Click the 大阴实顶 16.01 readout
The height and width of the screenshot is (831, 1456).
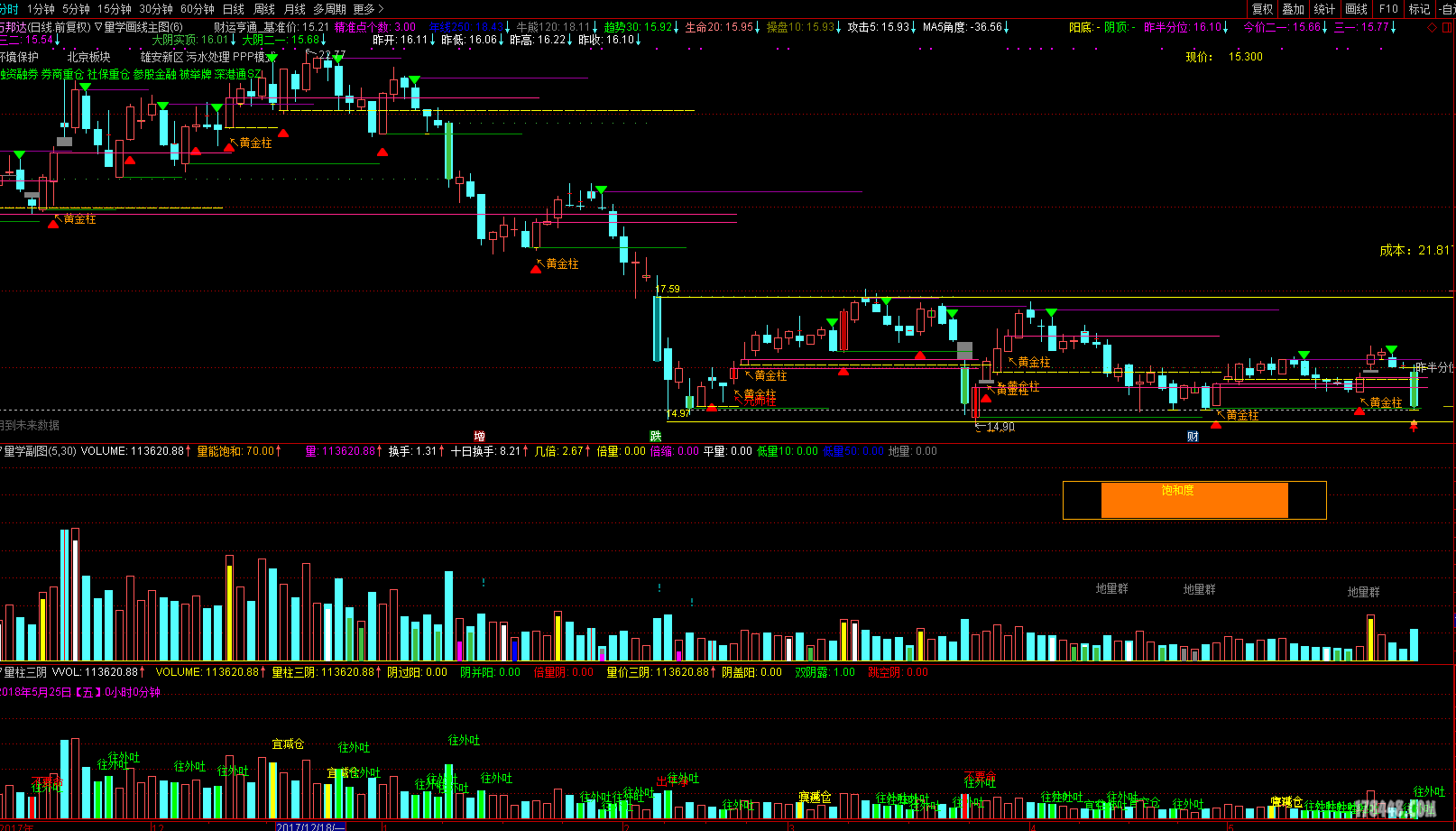[194, 40]
